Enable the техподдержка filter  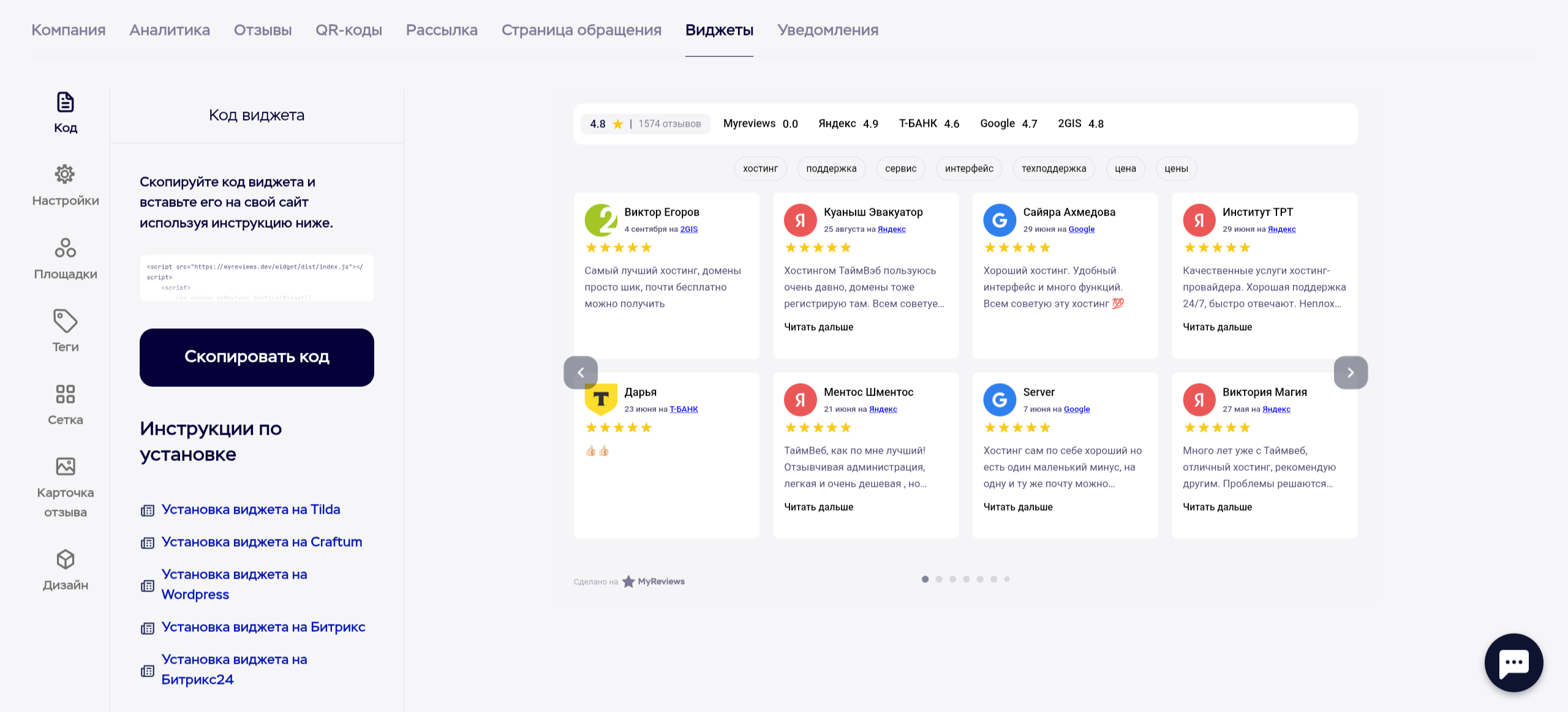[1053, 168]
